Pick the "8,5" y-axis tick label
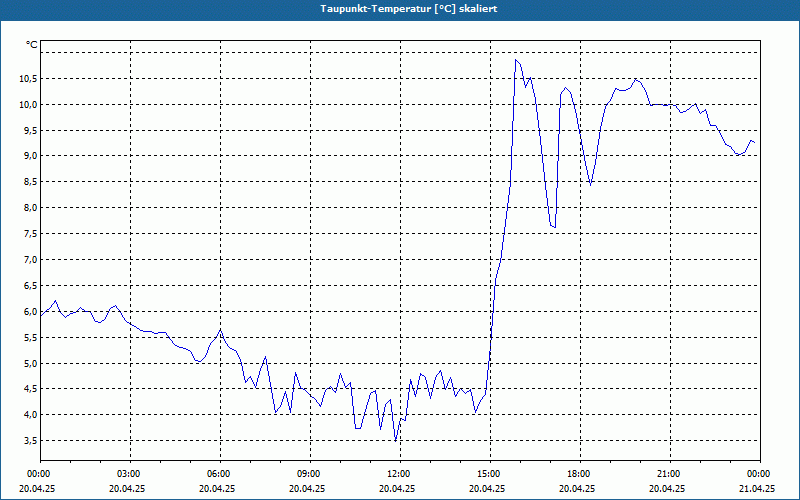The height and width of the screenshot is (500, 800). coord(30,182)
